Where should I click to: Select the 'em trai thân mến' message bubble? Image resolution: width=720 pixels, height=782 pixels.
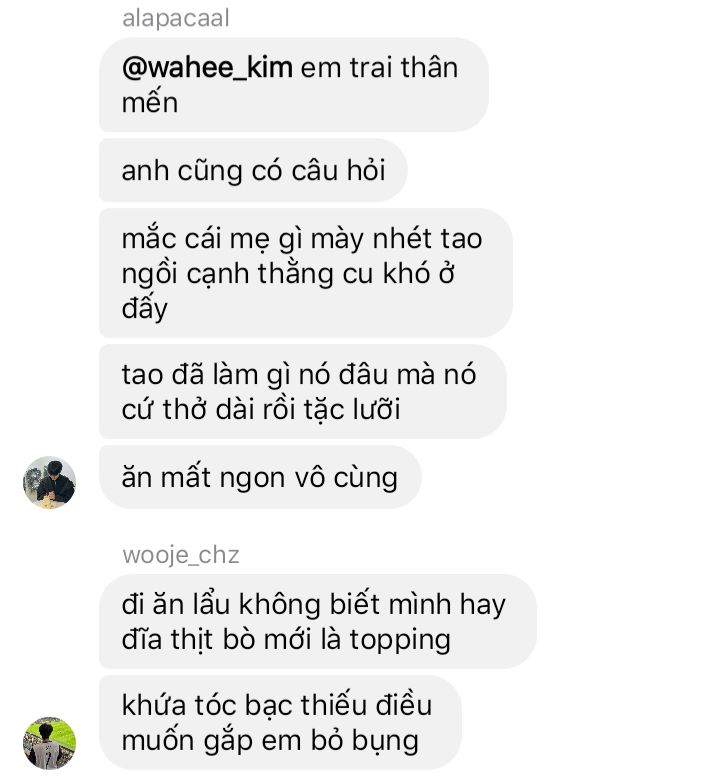click(x=294, y=85)
